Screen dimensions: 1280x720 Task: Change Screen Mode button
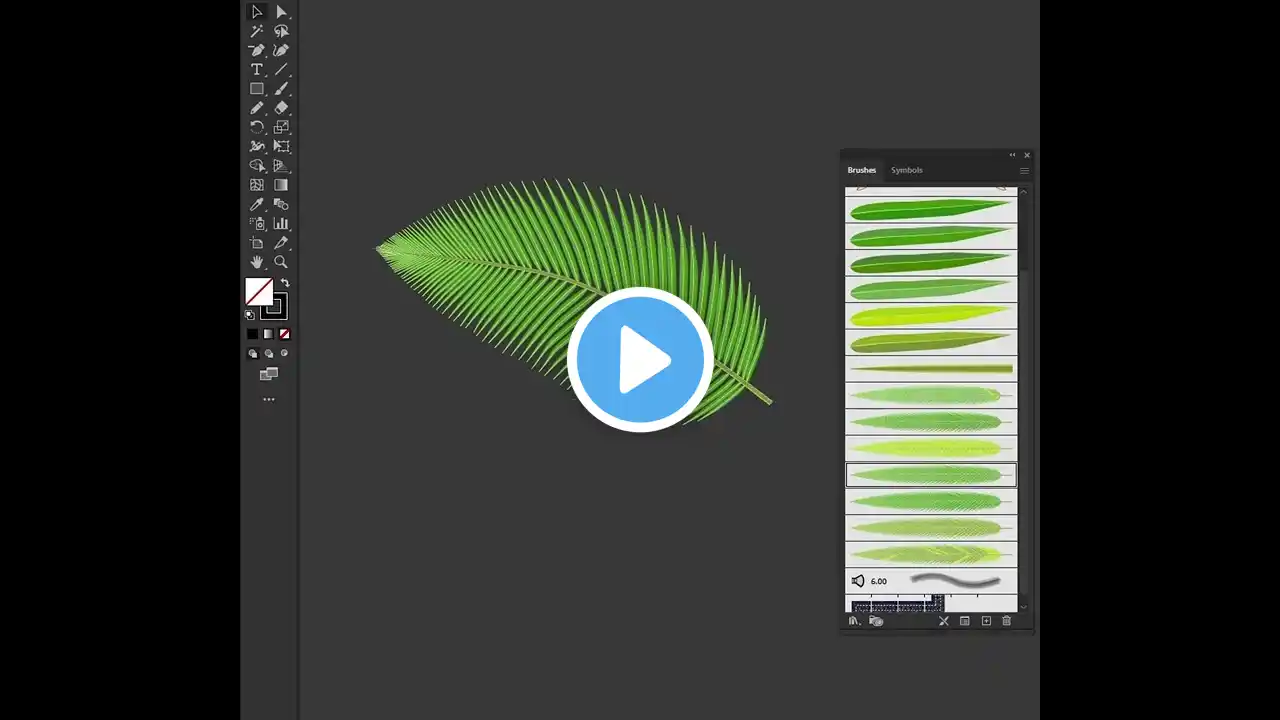tap(269, 374)
